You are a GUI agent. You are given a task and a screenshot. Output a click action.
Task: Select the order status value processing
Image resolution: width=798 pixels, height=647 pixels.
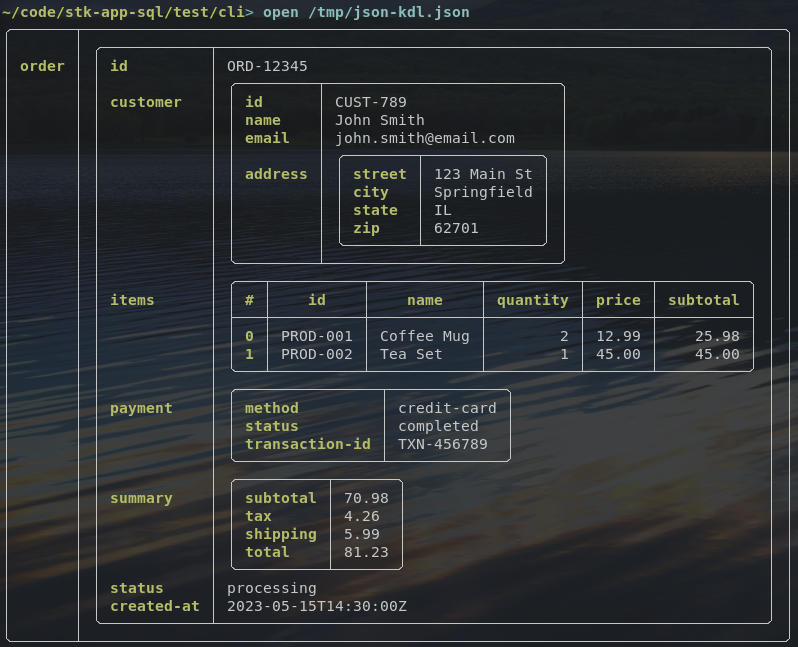point(271,588)
